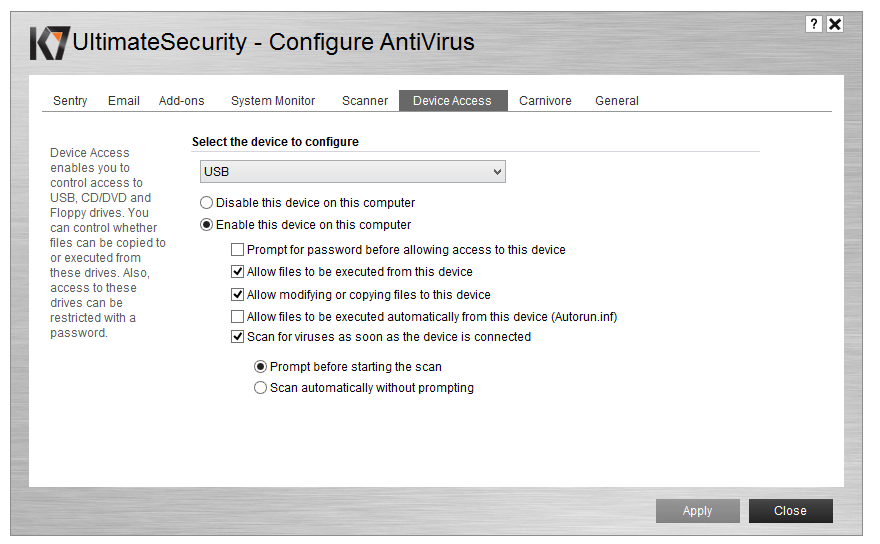Toggle Scan for viruses when device connected
This screenshot has height=544, width=880.
pos(238,337)
